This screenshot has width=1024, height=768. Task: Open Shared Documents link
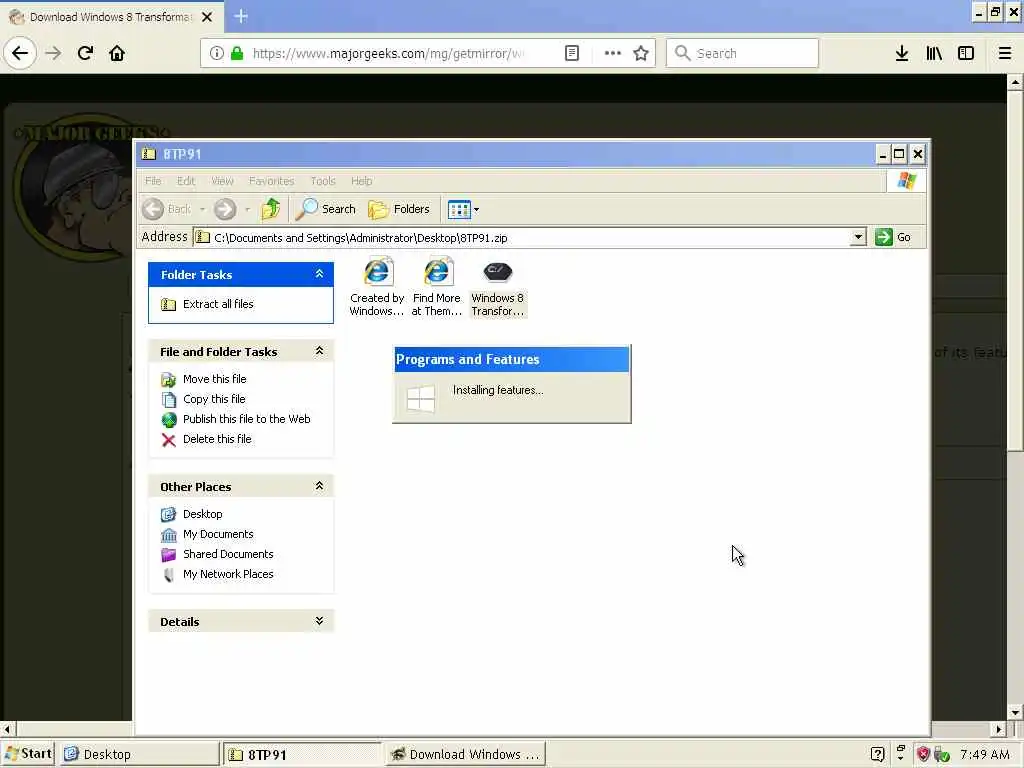pos(228,554)
